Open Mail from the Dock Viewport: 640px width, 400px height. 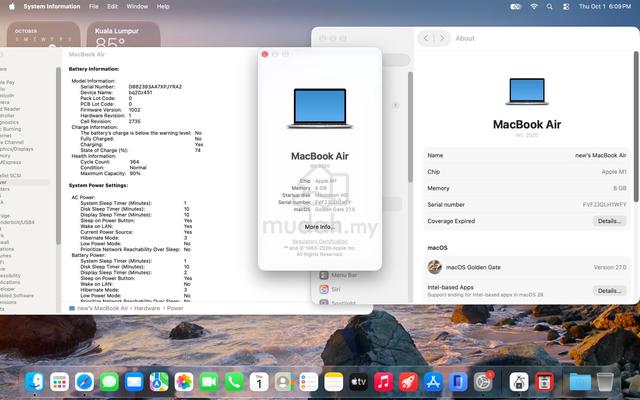(x=134, y=382)
